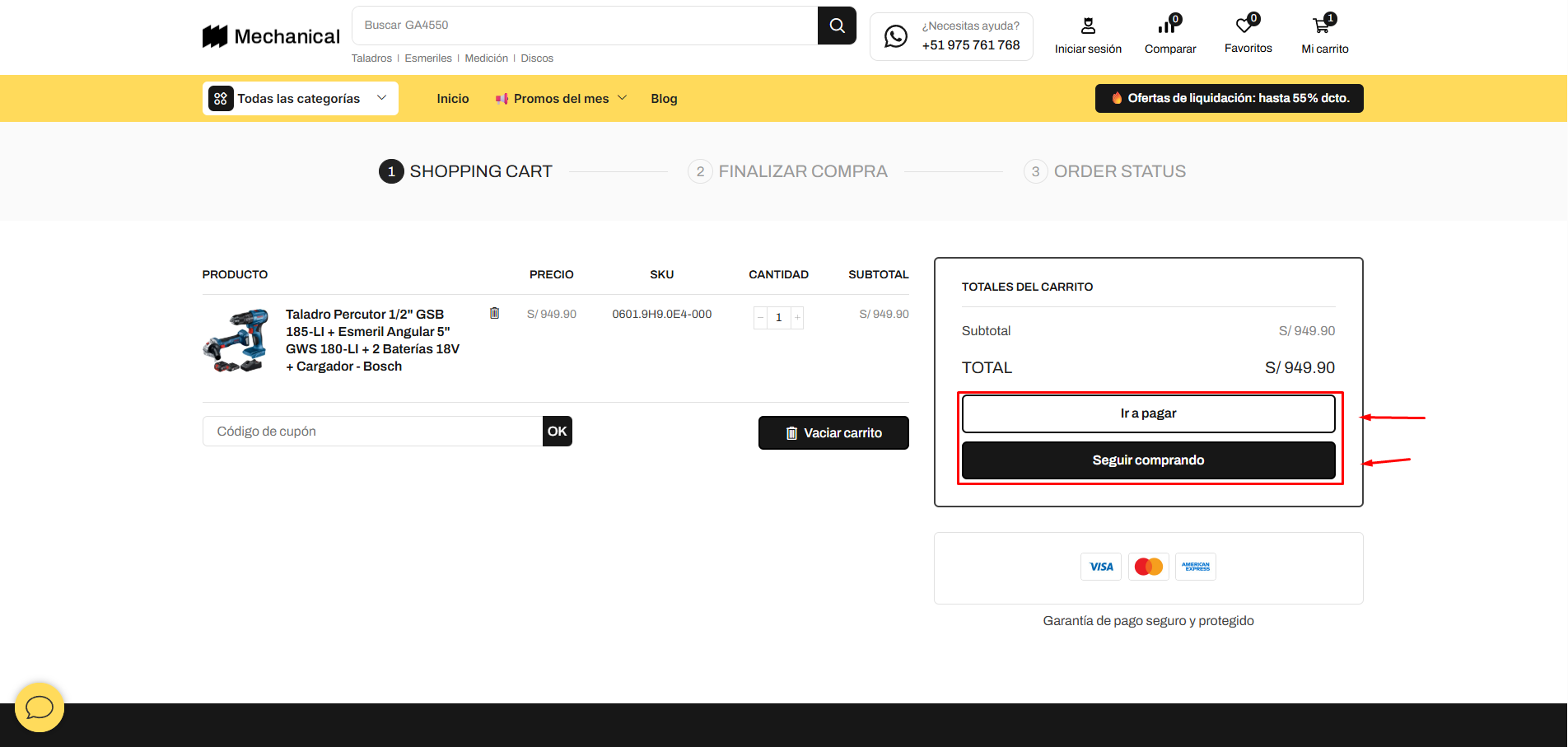
Task: Click phone number +51 975 761 768
Action: [x=970, y=45]
